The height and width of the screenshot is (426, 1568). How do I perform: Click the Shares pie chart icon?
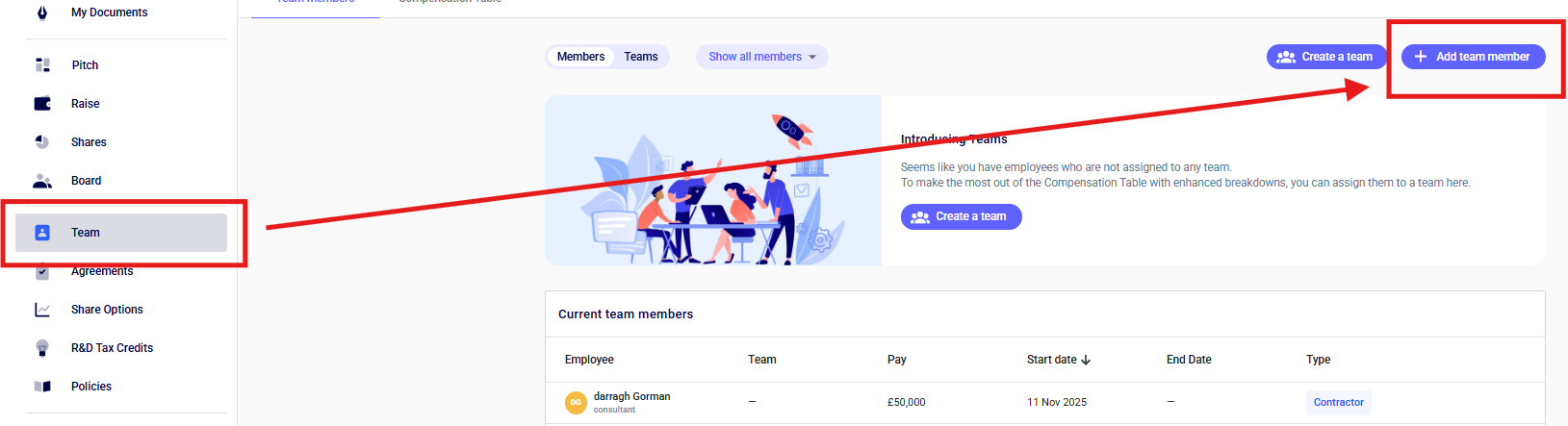click(42, 142)
